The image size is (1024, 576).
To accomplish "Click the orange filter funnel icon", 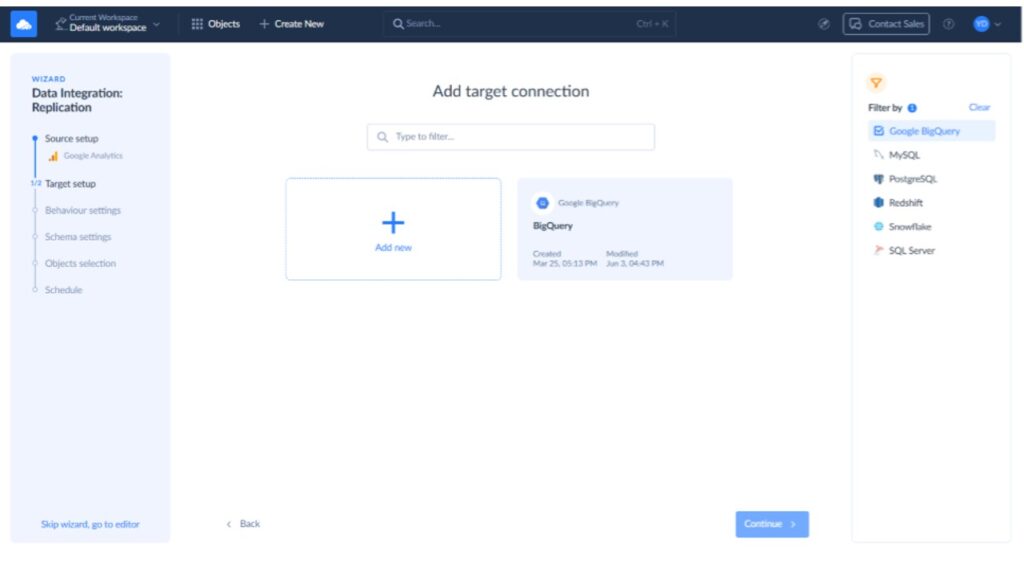I will coord(876,83).
